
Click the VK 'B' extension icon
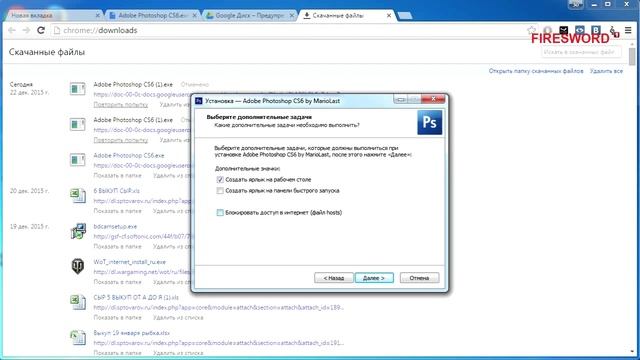[596, 30]
